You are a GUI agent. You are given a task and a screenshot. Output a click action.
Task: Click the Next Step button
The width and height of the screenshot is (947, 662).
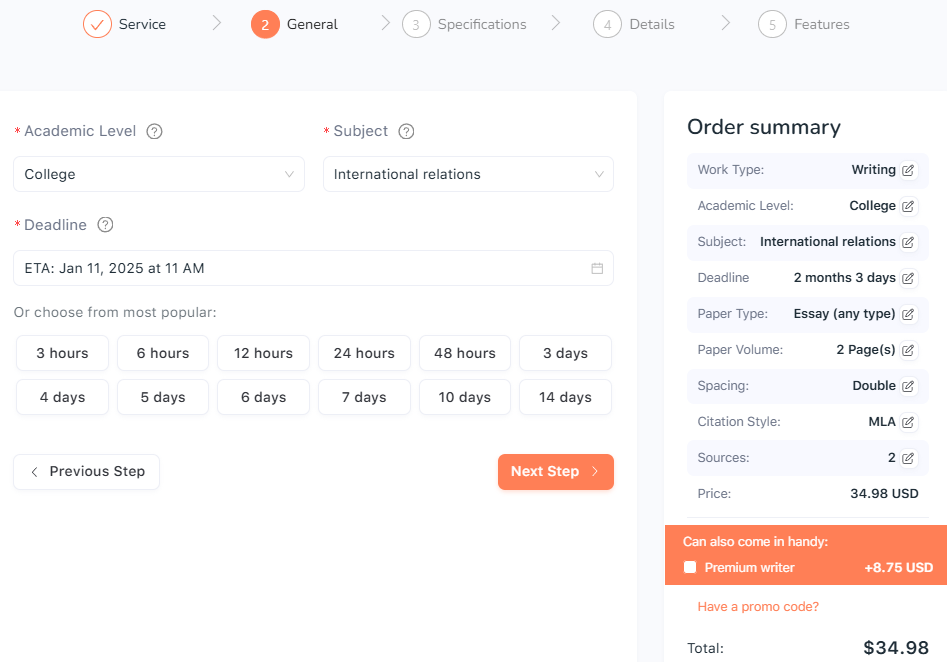click(x=556, y=472)
